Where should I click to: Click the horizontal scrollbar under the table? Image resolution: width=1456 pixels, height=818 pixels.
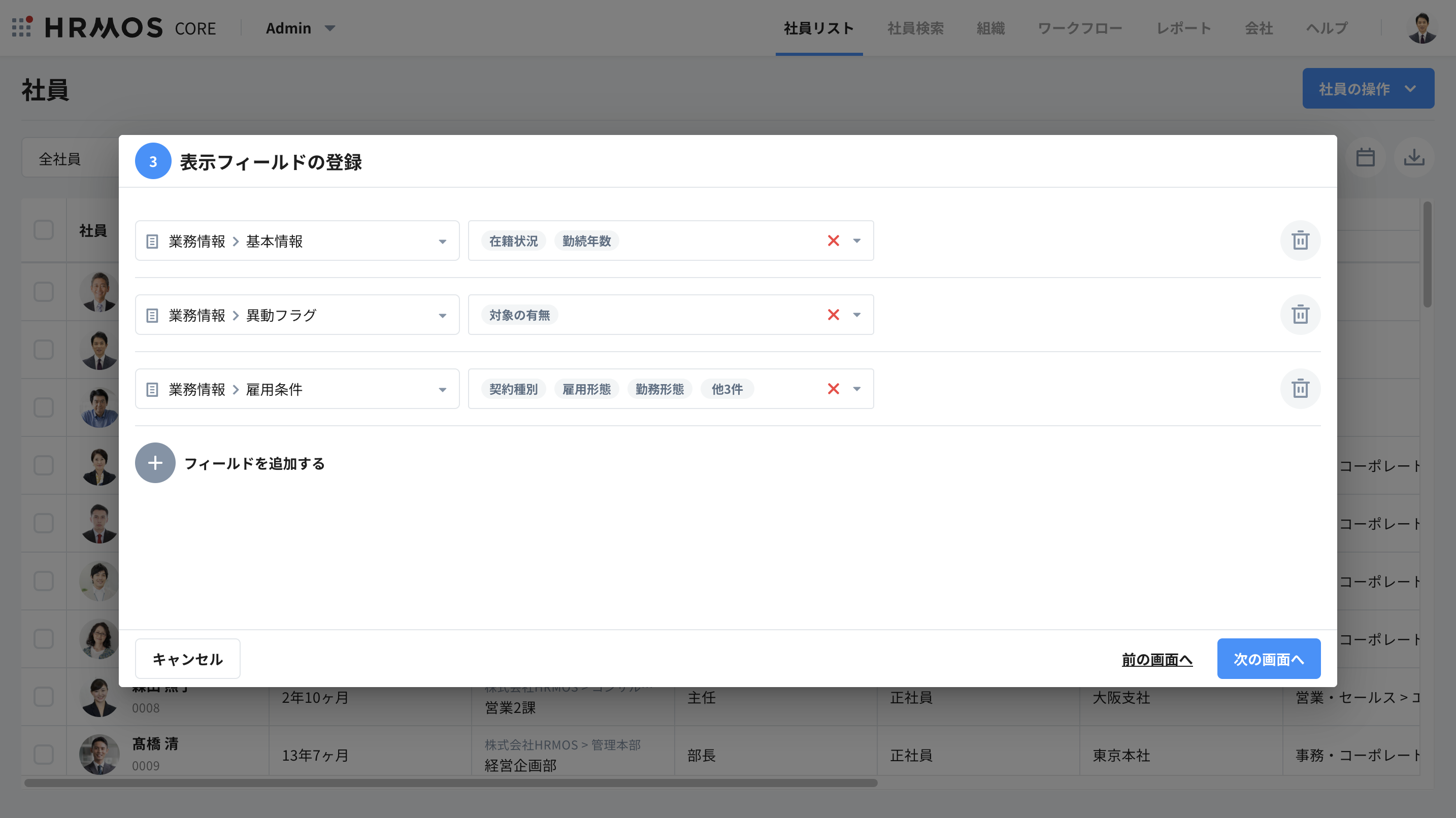tap(450, 783)
